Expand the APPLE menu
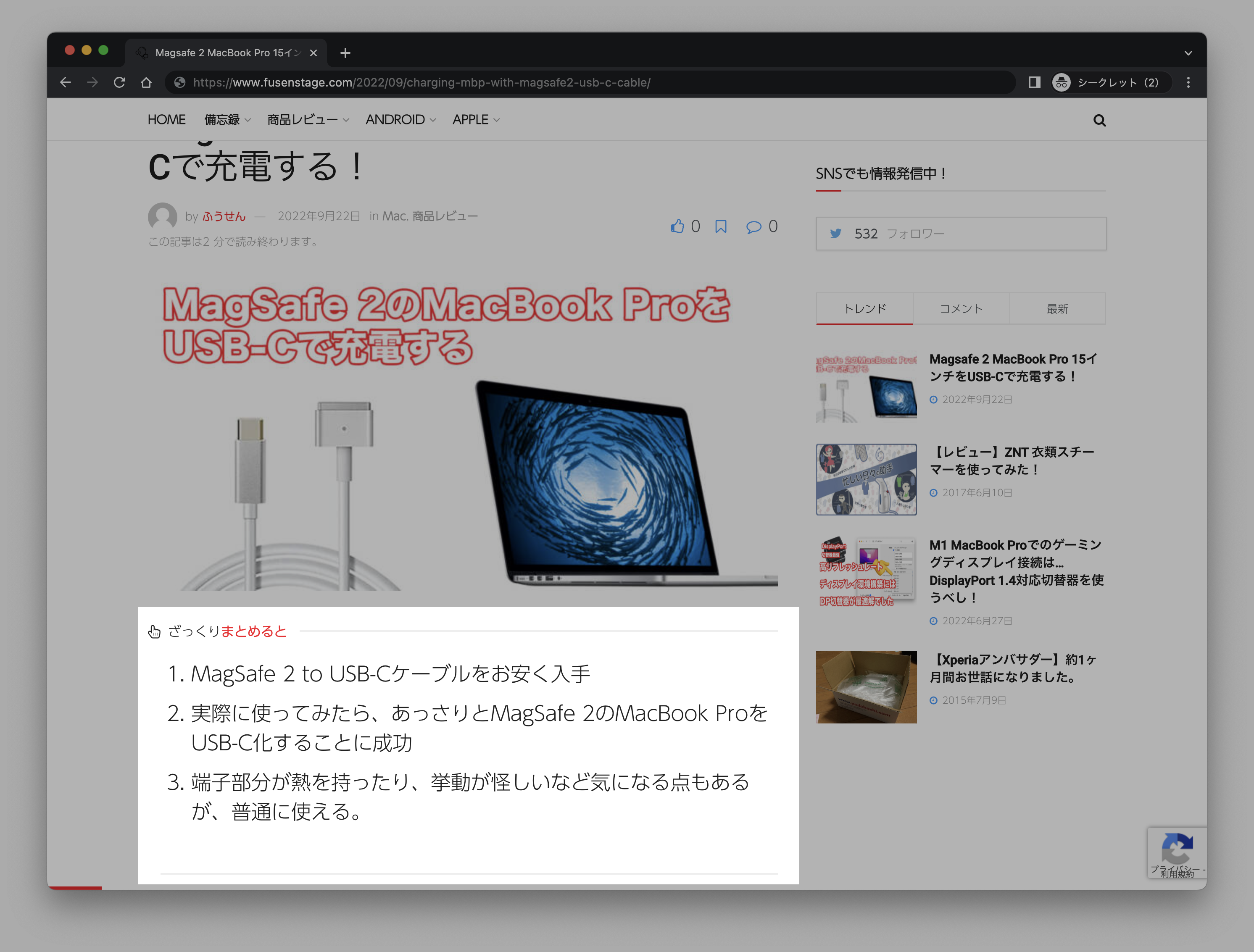The width and height of the screenshot is (1254, 952). [x=476, y=120]
